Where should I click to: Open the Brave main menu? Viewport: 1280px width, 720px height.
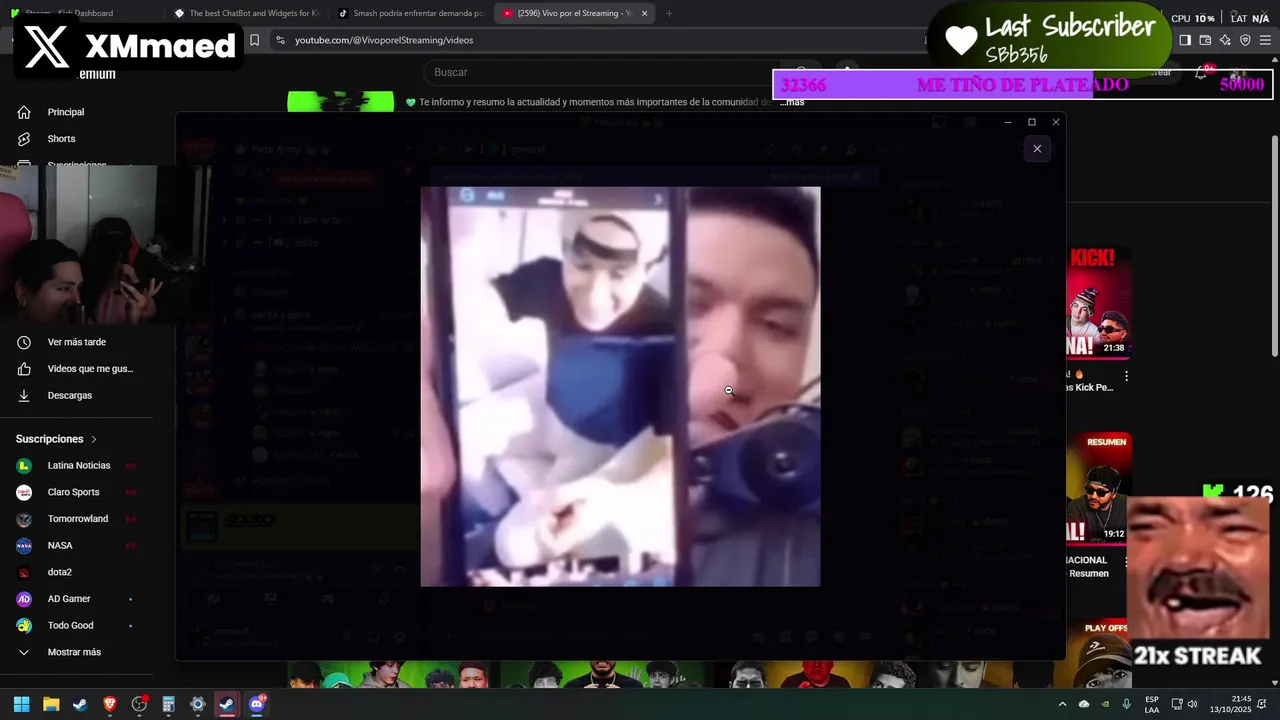[1266, 40]
